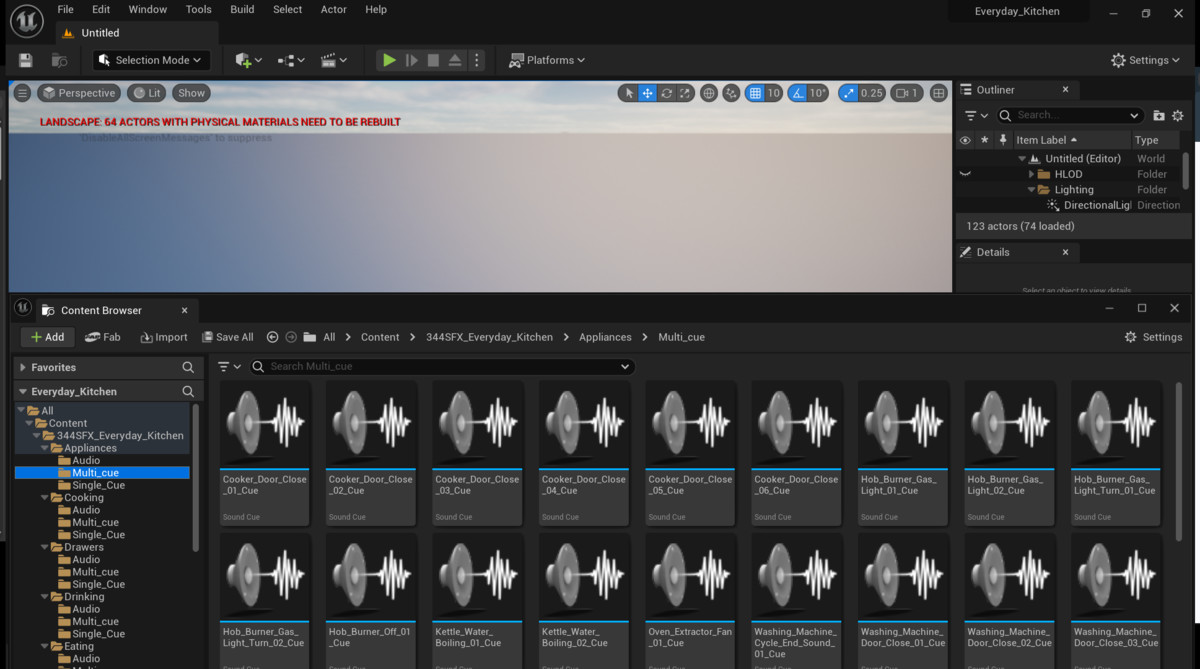
Task: Adjust camera speed button
Action: pos(907,93)
